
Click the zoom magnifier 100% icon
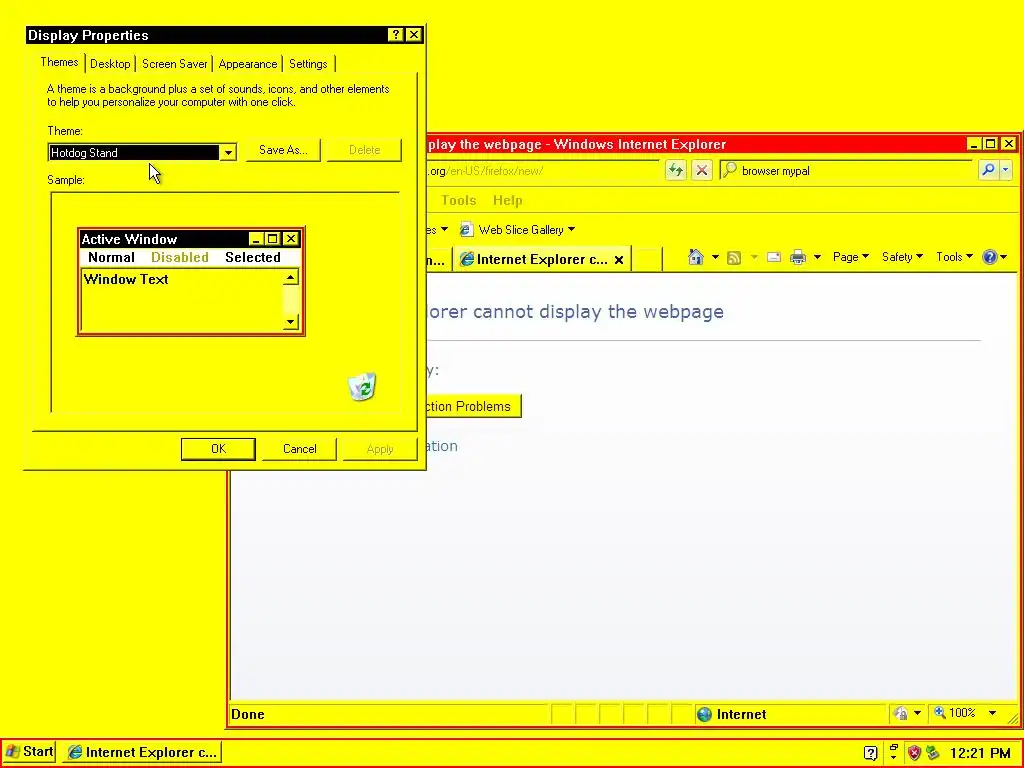coord(940,712)
